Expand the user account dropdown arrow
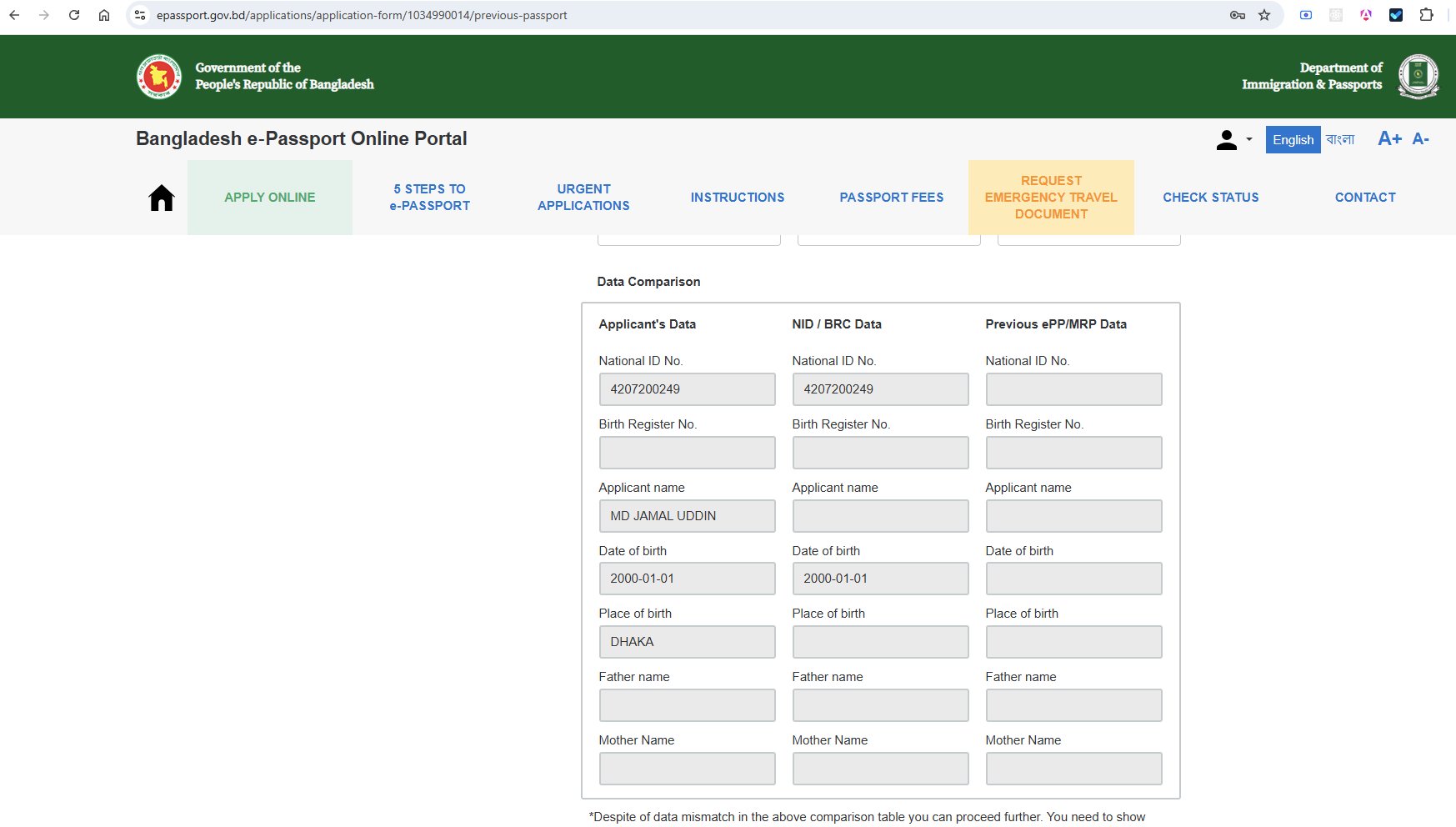 pos(1249,140)
